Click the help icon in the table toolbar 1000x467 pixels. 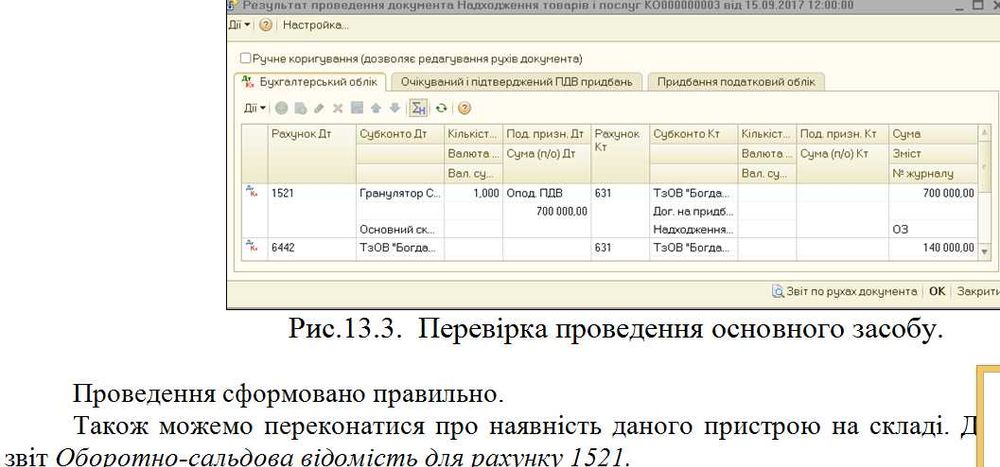[464, 108]
